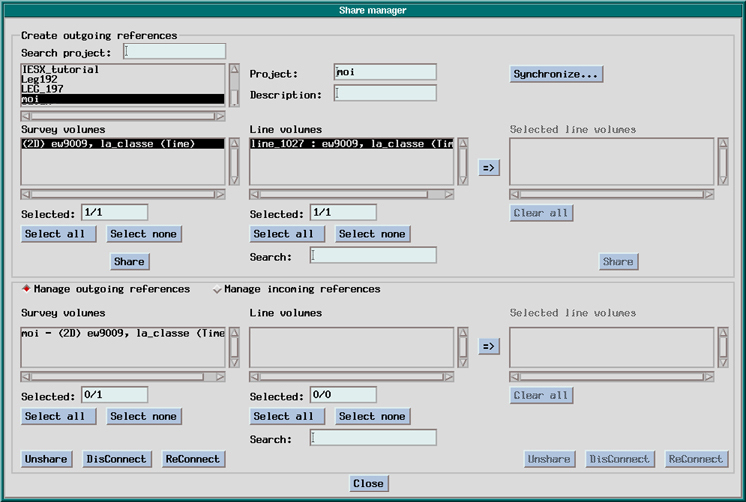This screenshot has height=502, width=746.
Task: Click Unshare for selected line volumes
Action: (x=549, y=459)
